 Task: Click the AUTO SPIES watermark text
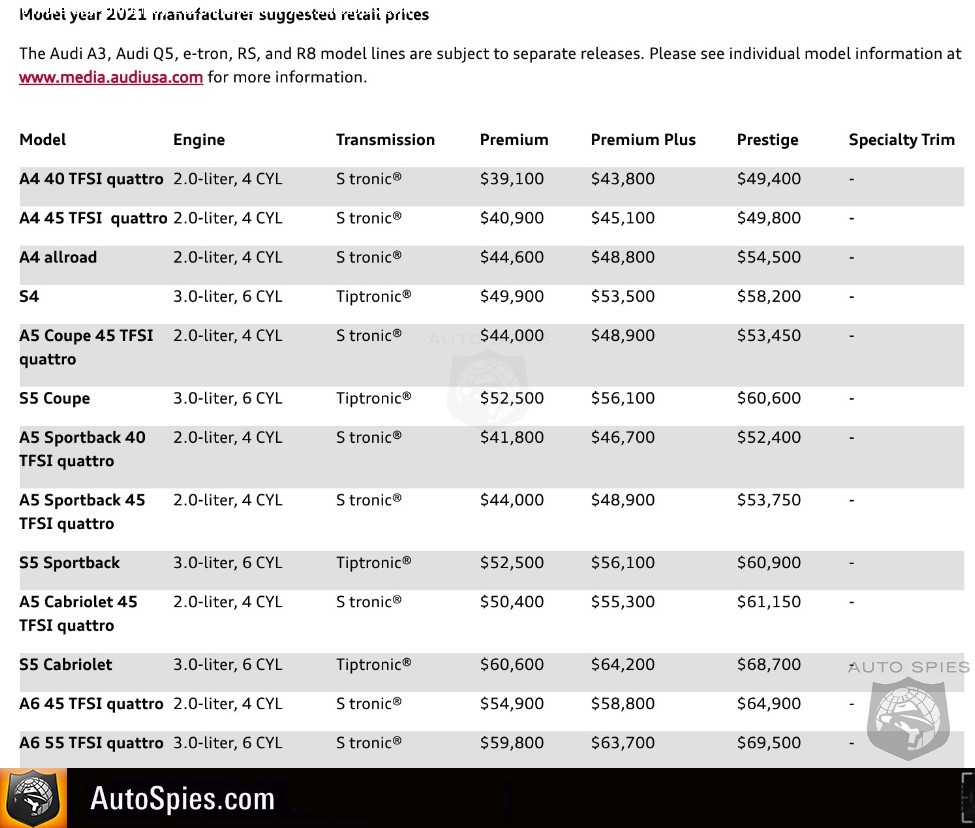click(x=908, y=667)
